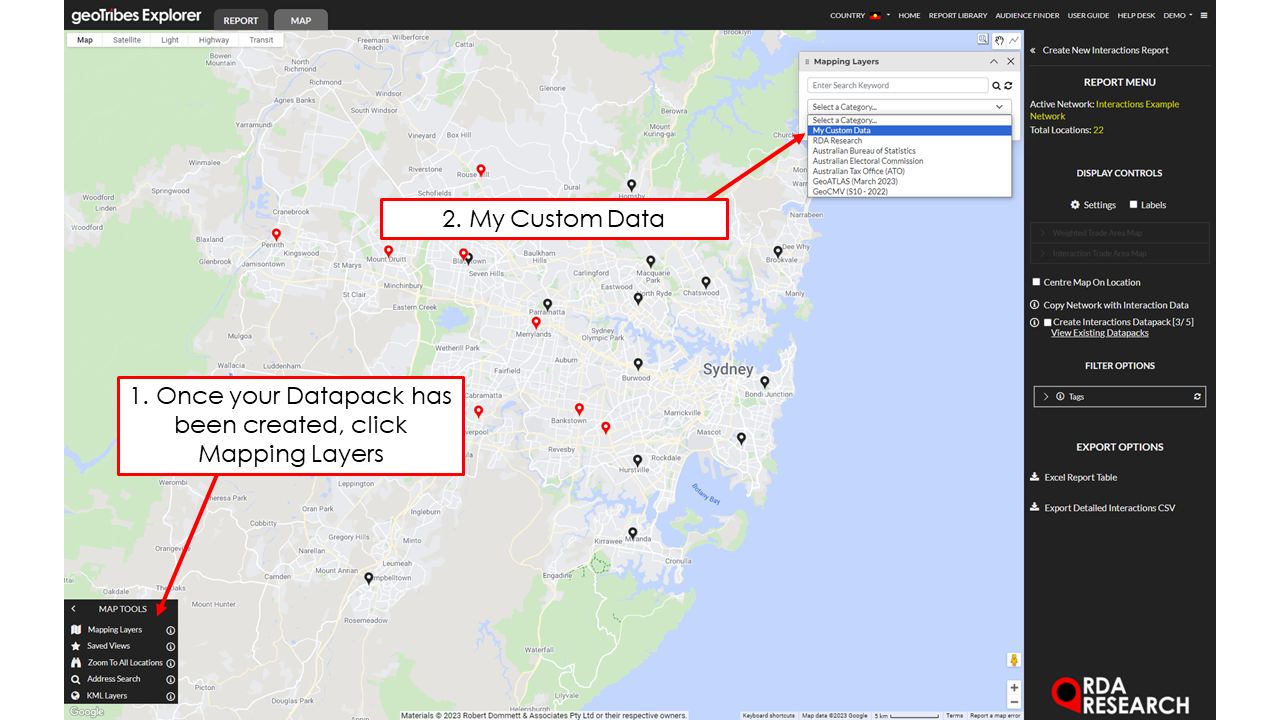The width and height of the screenshot is (1280, 720).
Task: Click the Saved Views star icon
Action: [76, 646]
